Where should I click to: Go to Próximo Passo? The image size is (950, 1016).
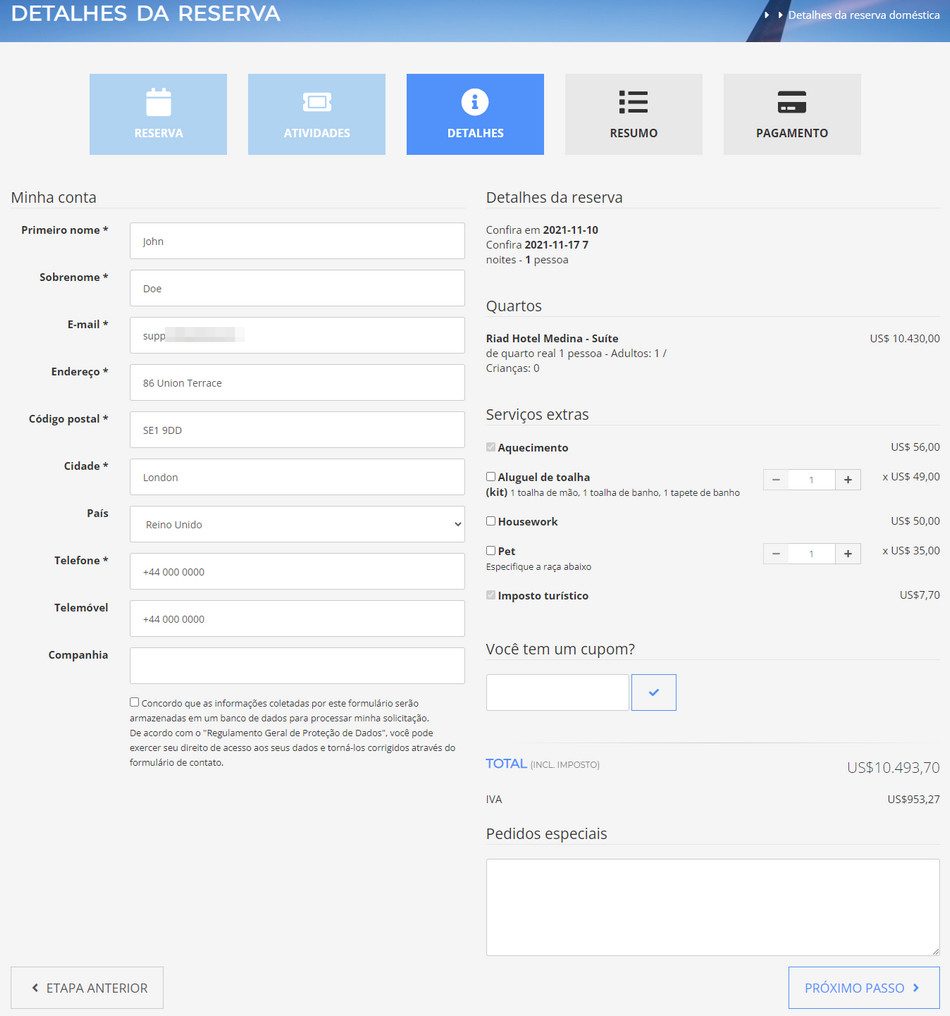863,988
